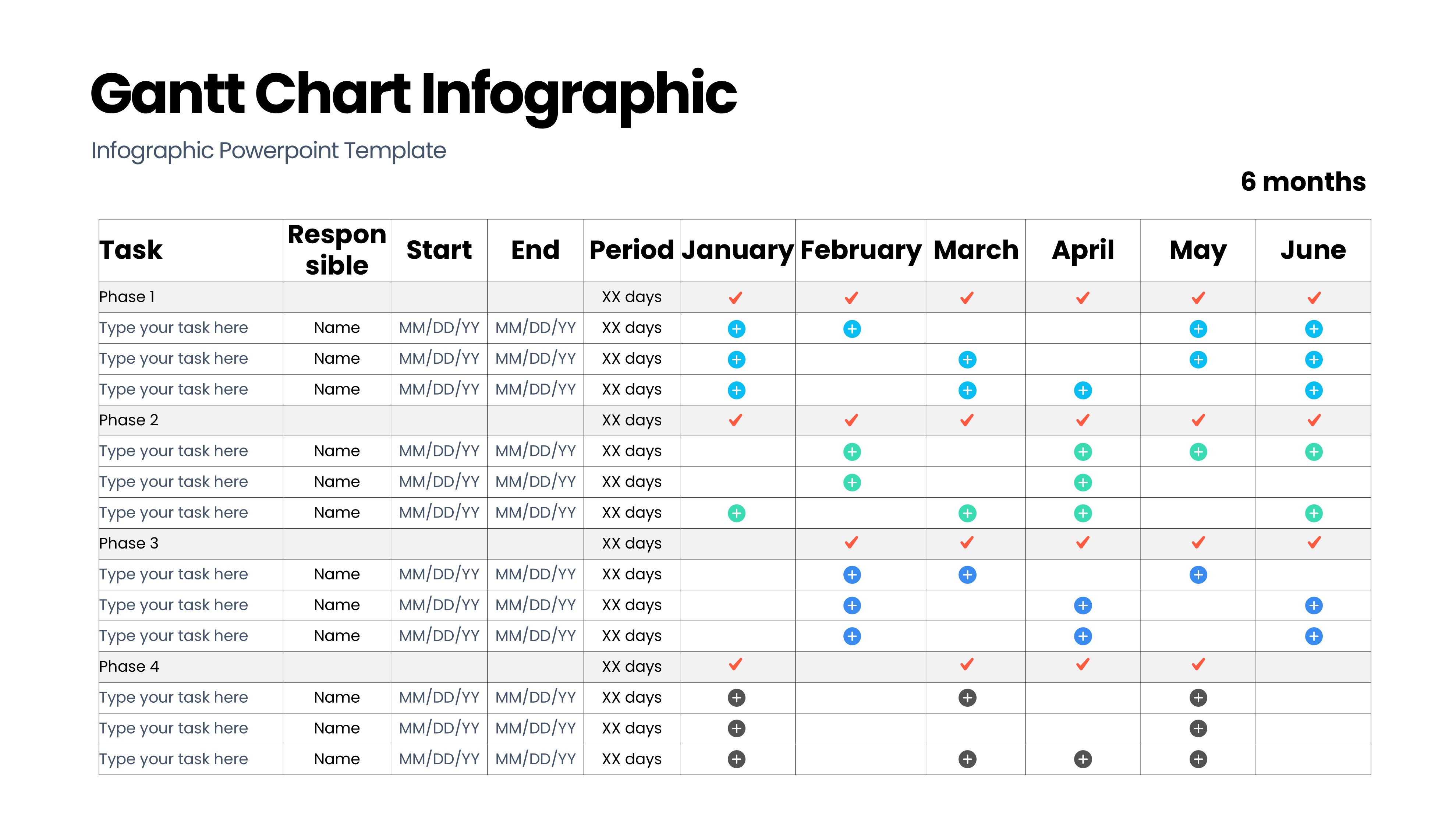This screenshot has height=826, width=1456.
Task: Click the cyan plus icon under February
Action: pos(851,329)
